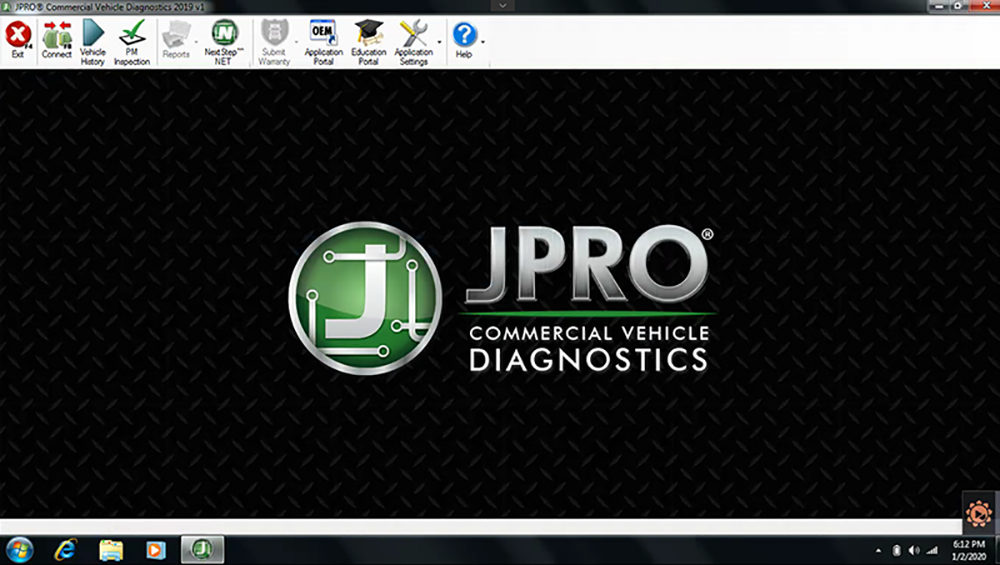Image resolution: width=1000 pixels, height=565 pixels.
Task: Launch Next Step NET
Action: pyautogui.click(x=224, y=43)
